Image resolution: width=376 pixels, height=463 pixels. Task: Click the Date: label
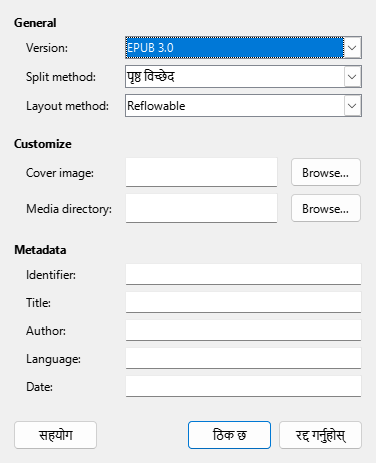(39, 387)
